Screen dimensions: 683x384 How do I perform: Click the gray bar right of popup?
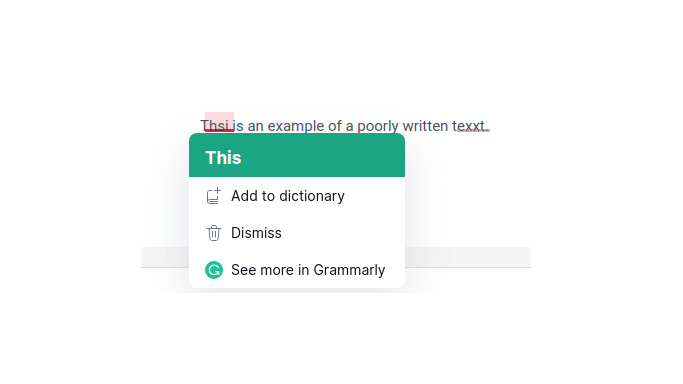pos(468,257)
